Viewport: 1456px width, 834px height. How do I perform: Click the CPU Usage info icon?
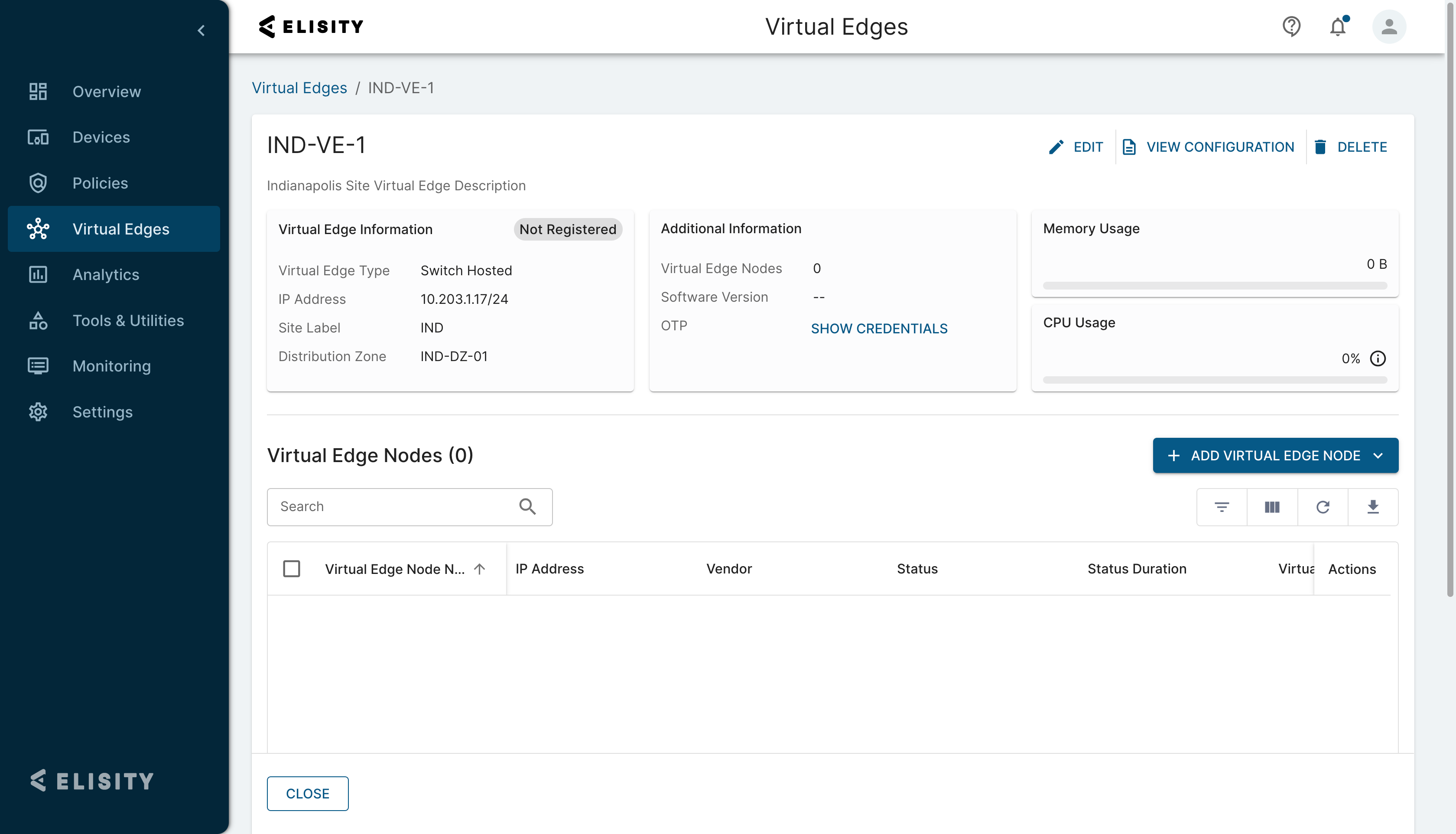coord(1378,358)
